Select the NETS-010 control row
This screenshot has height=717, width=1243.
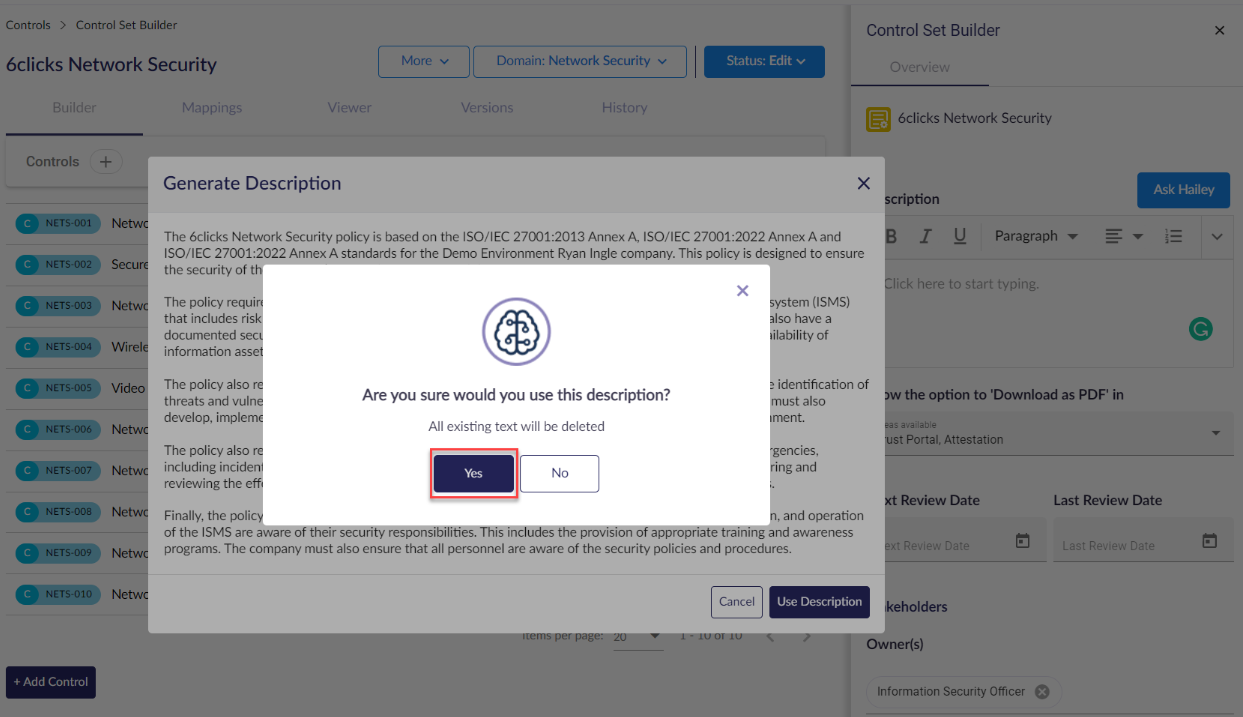pos(78,594)
